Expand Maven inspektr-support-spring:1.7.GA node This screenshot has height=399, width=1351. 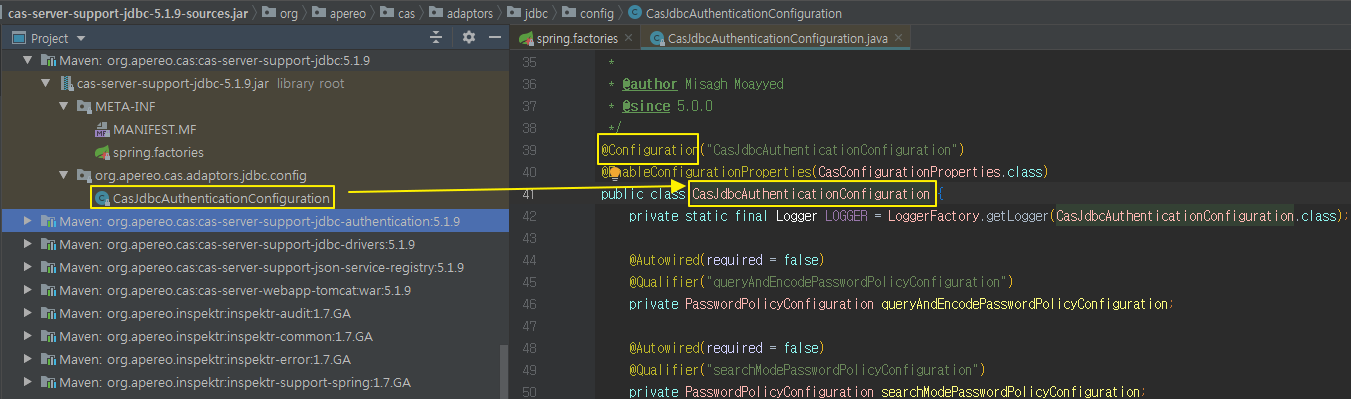(x=27, y=382)
